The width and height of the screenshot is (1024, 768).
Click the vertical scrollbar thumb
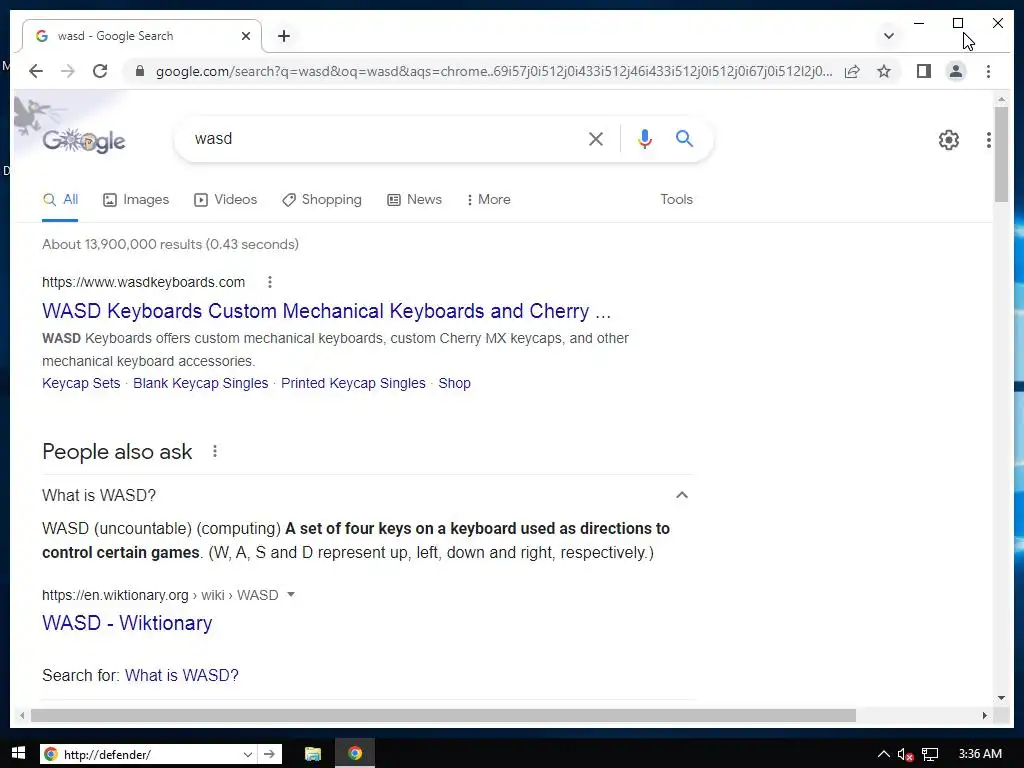click(1001, 154)
